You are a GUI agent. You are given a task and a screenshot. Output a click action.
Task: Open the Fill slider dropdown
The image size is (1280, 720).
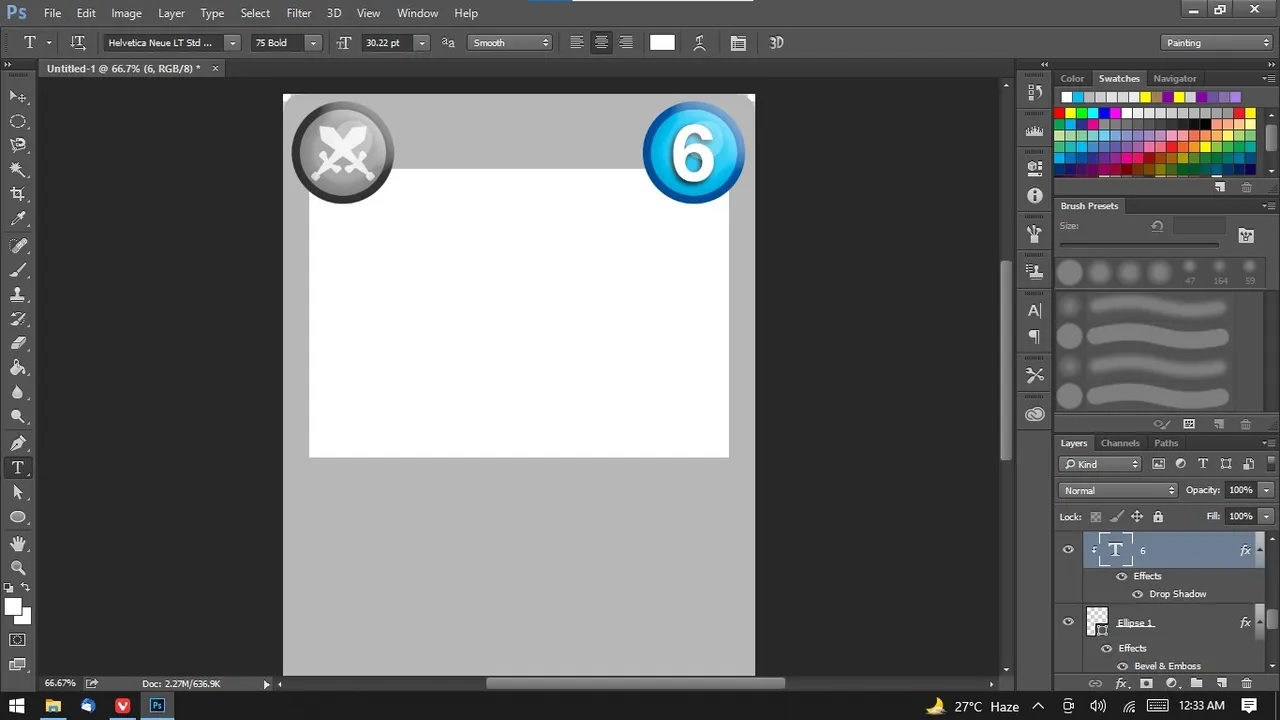pyautogui.click(x=1267, y=516)
